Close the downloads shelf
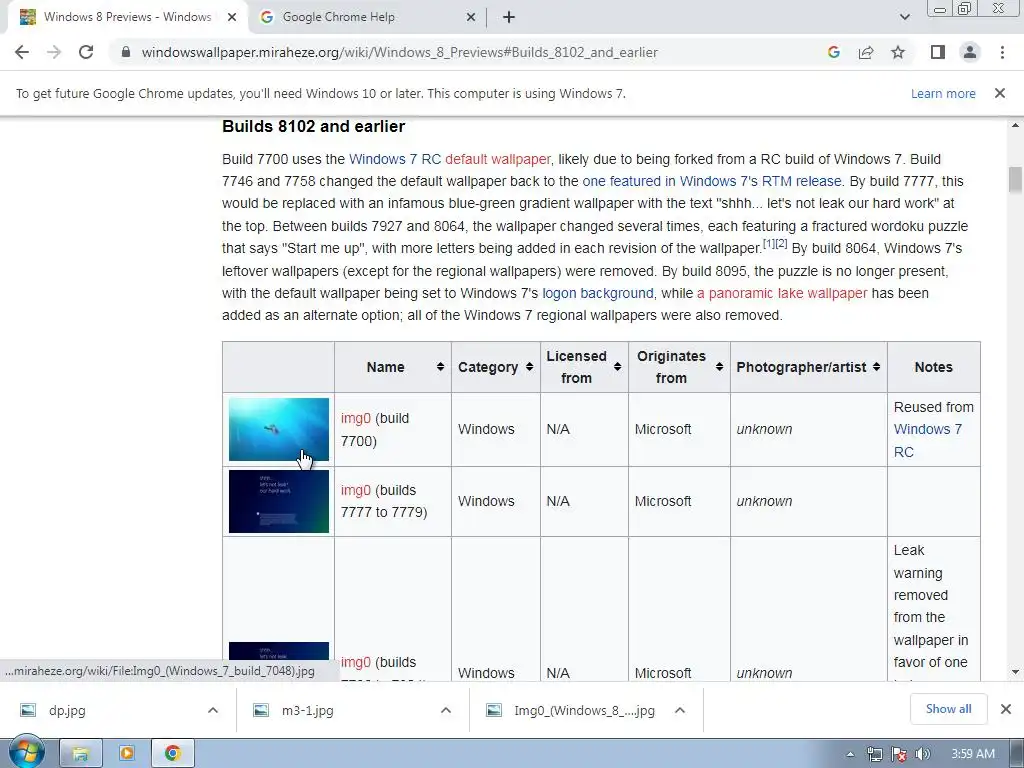This screenshot has height=768, width=1024. 1006,709
